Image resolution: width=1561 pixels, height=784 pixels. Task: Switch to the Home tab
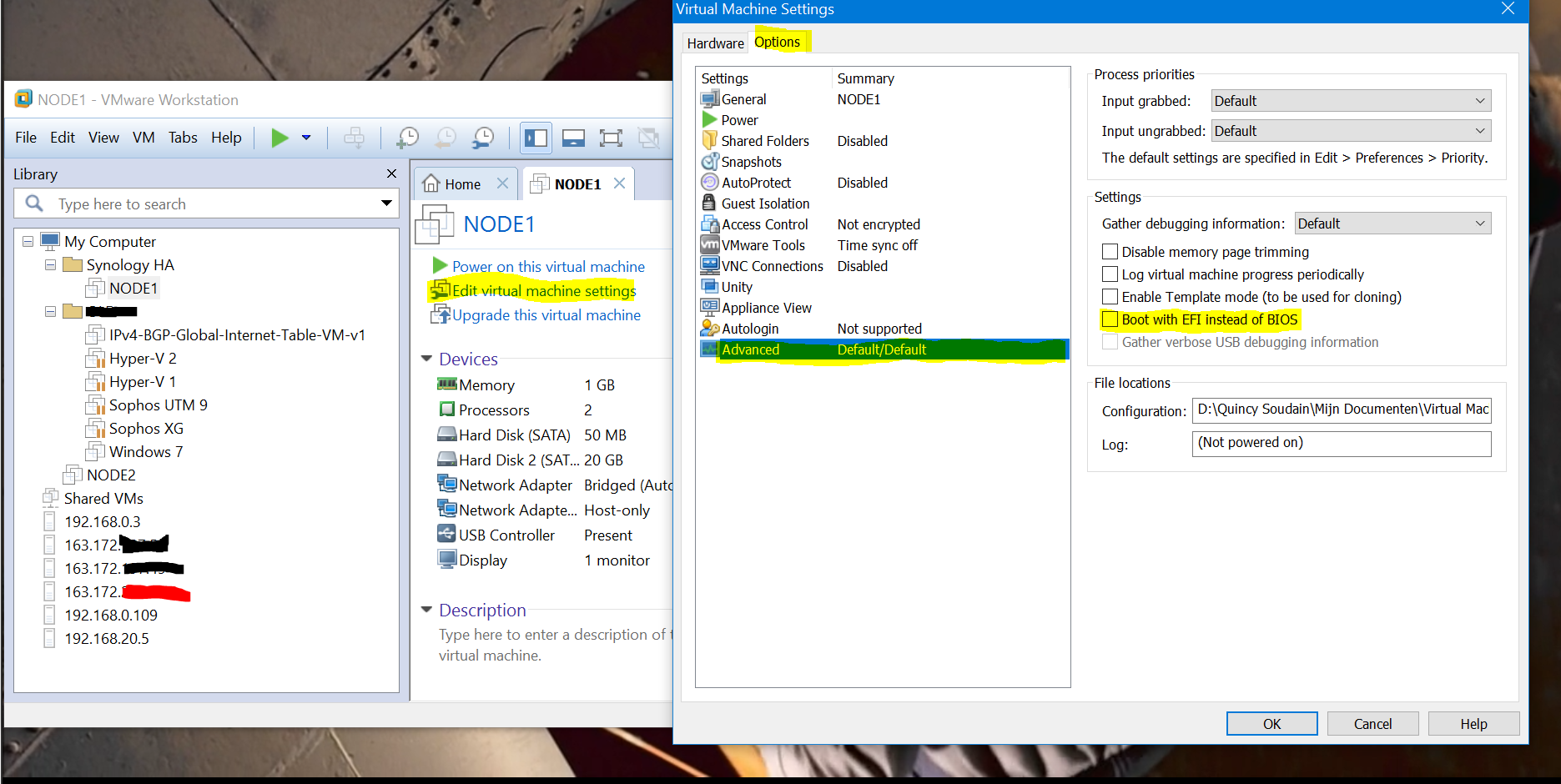[461, 184]
